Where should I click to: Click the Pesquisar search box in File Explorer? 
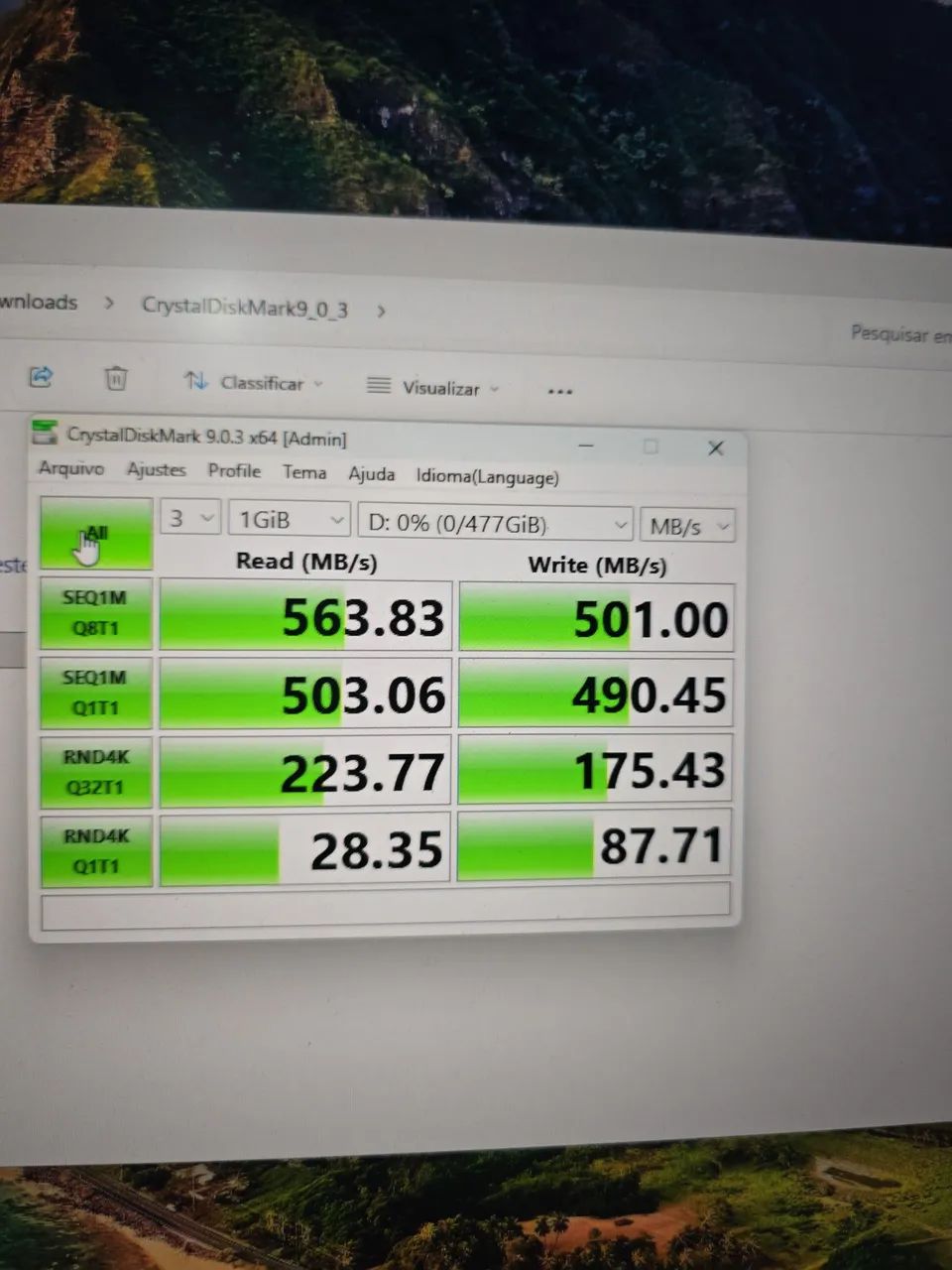click(x=899, y=334)
